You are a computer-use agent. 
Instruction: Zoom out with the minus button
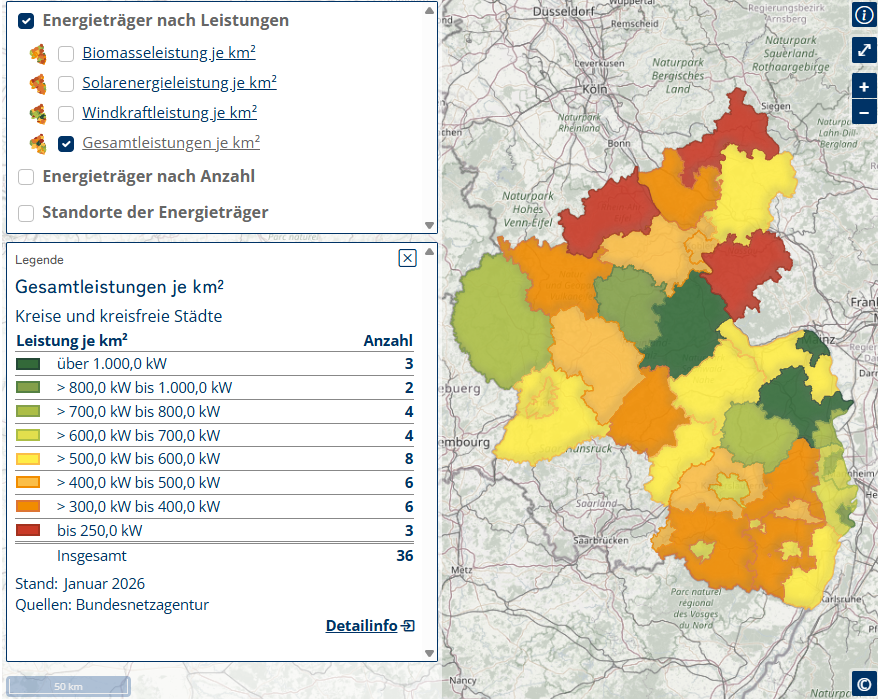(x=863, y=112)
